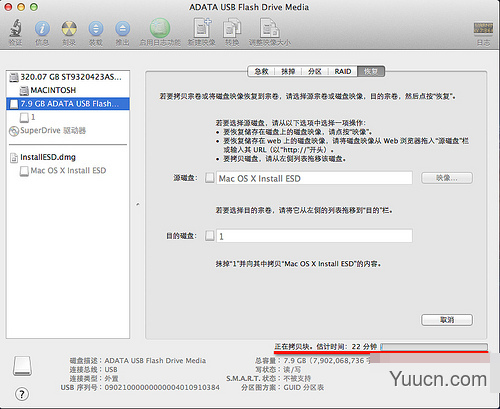Switch to the RAID tab
This screenshot has height=409, width=500.
click(x=343, y=71)
